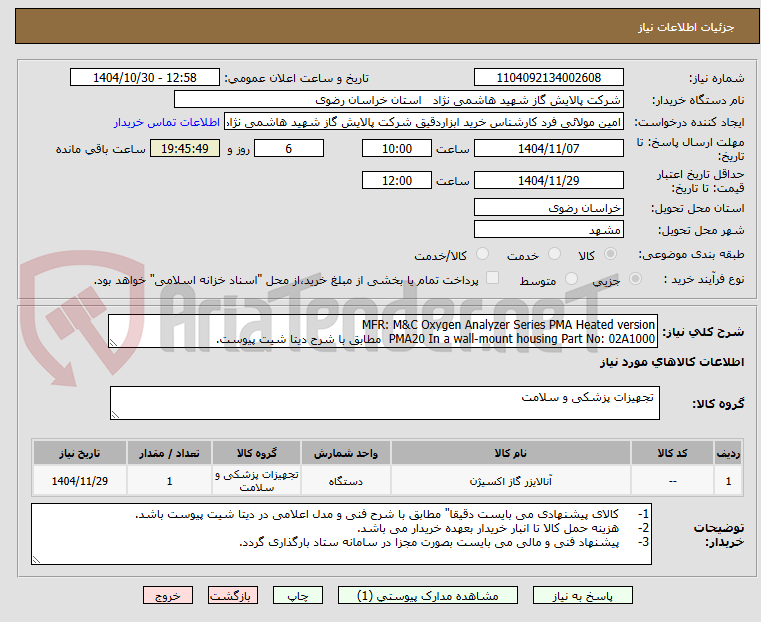Click the پاسخ به نیاز button
Viewport: 761px width, 622px height.
tap(582, 595)
